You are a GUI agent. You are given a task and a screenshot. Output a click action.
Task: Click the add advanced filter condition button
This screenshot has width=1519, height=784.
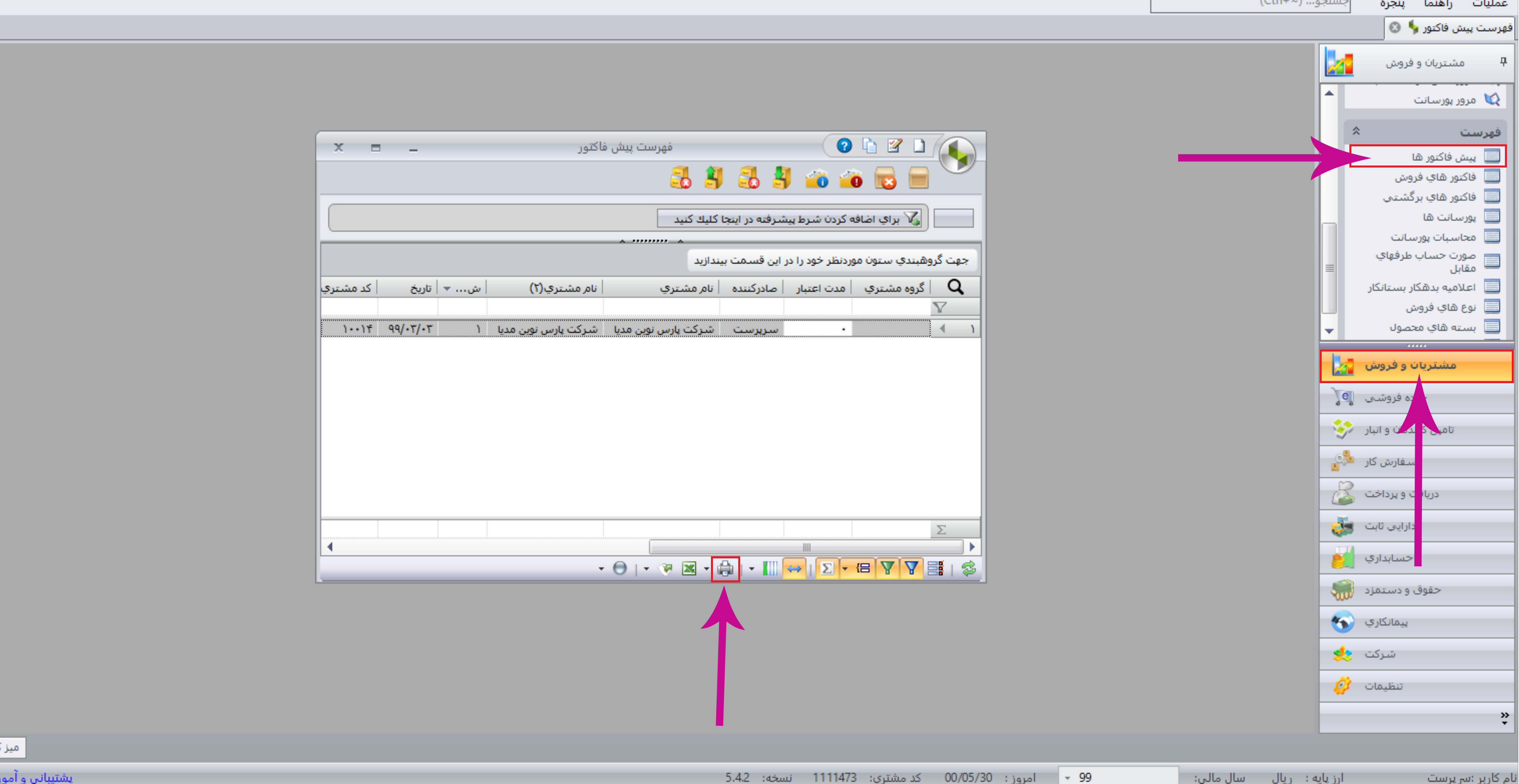click(789, 219)
